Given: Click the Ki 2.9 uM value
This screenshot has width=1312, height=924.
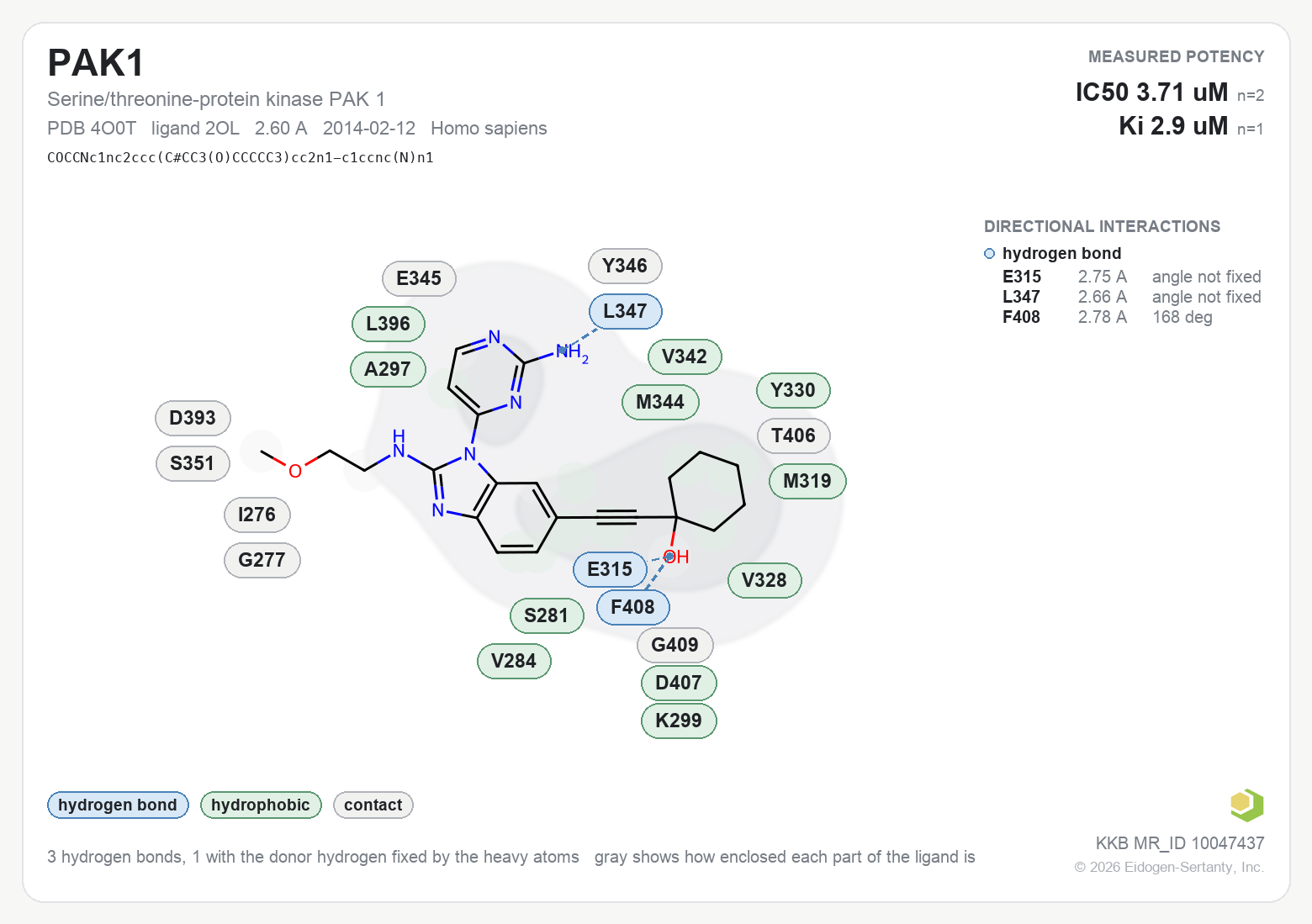Looking at the screenshot, I should pyautogui.click(x=1173, y=125).
